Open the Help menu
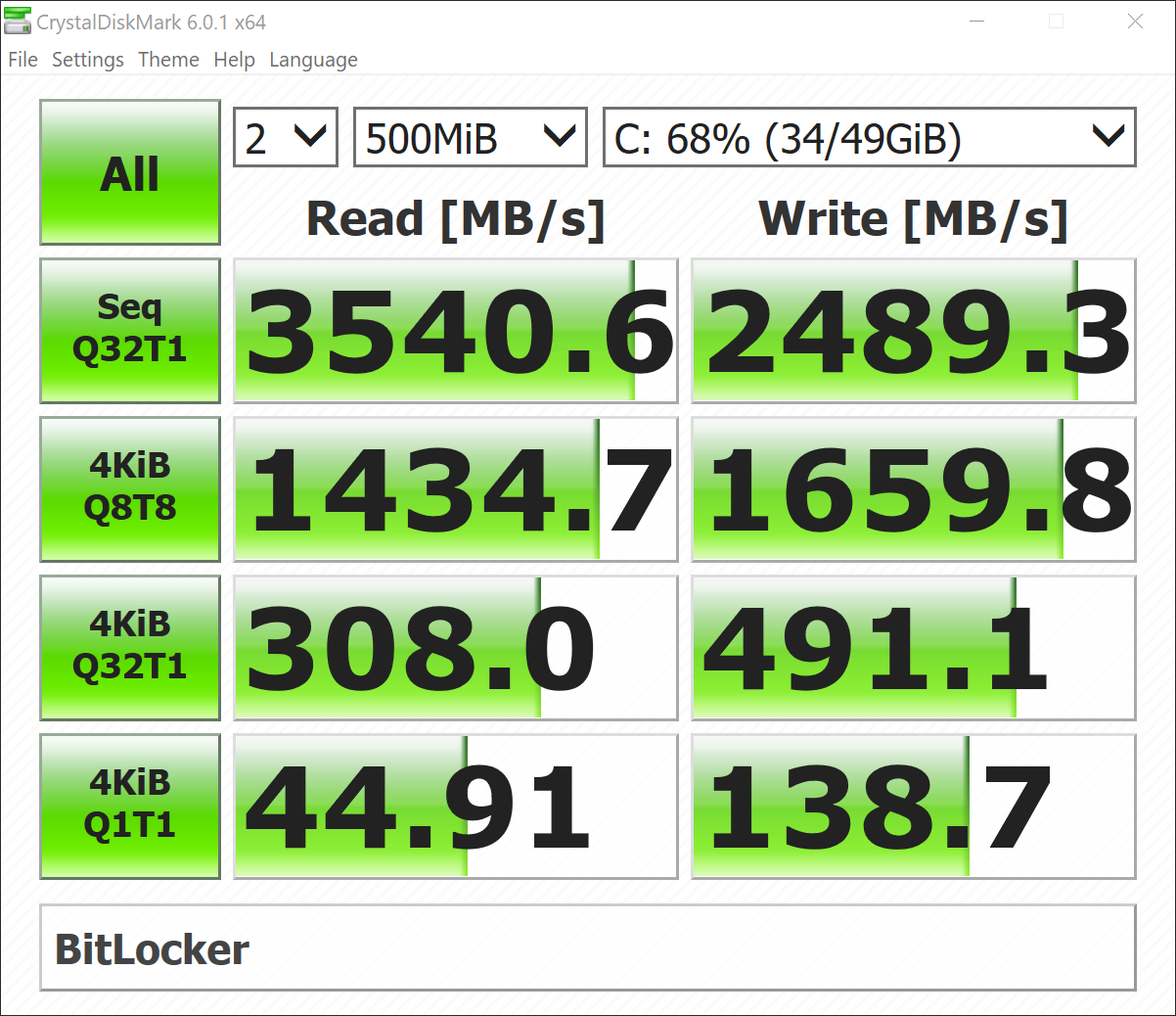The image size is (1176, 1016). 234,60
